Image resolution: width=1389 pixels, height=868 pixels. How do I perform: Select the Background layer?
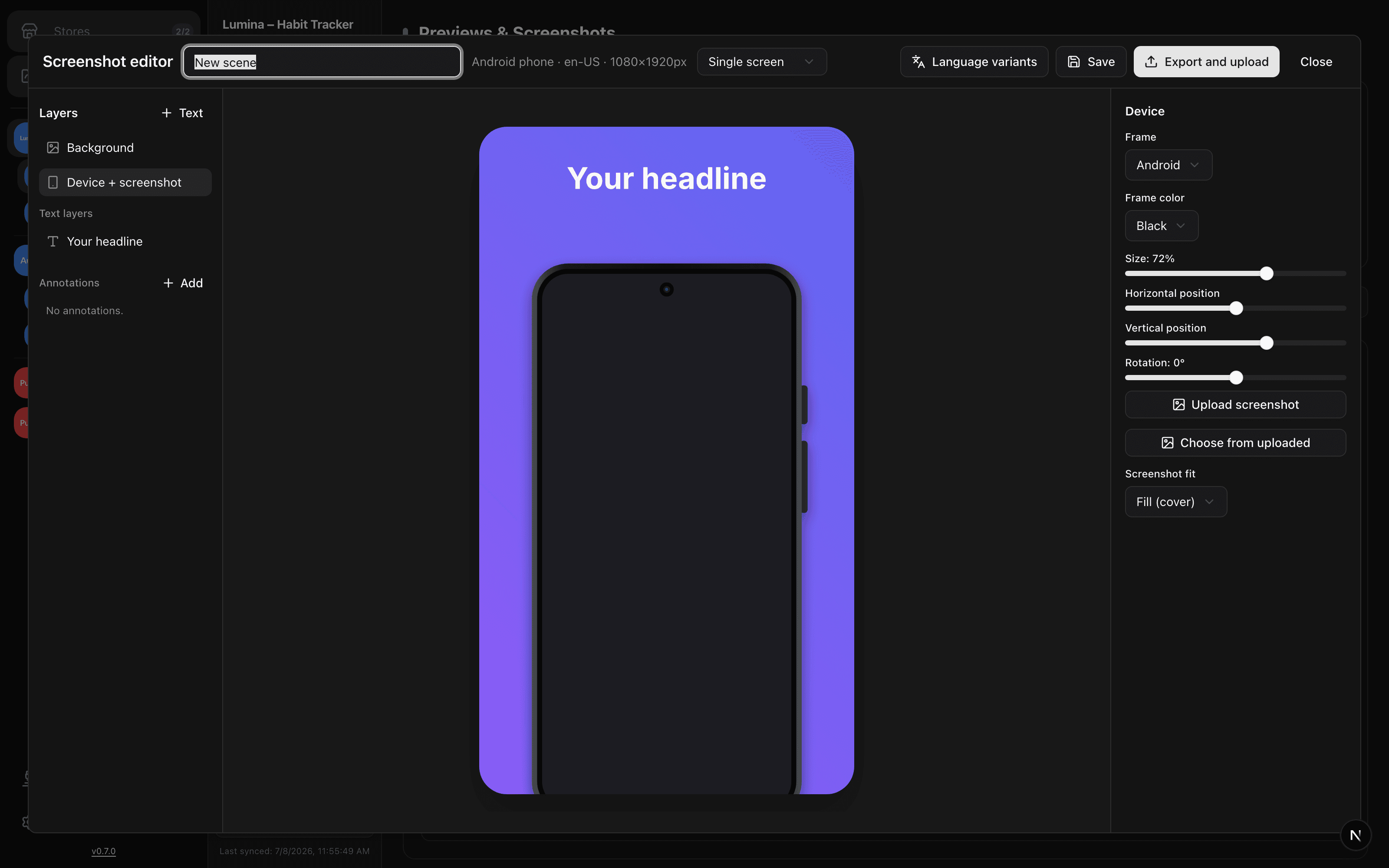click(125, 148)
